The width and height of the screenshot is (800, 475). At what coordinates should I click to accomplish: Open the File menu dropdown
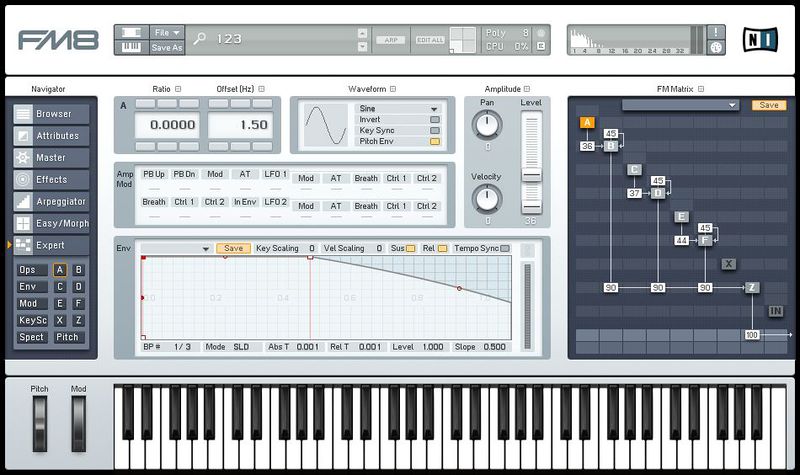click(167, 32)
